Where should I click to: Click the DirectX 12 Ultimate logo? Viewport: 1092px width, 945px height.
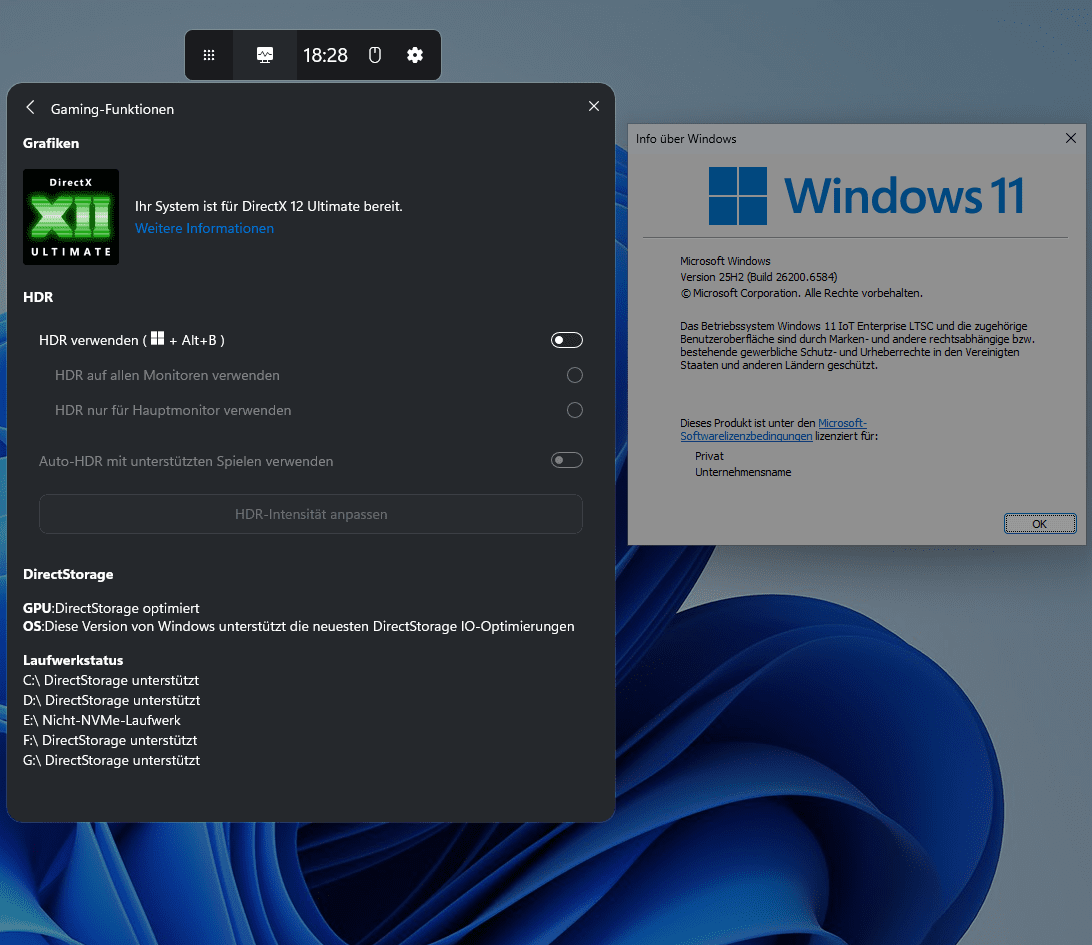[71, 217]
